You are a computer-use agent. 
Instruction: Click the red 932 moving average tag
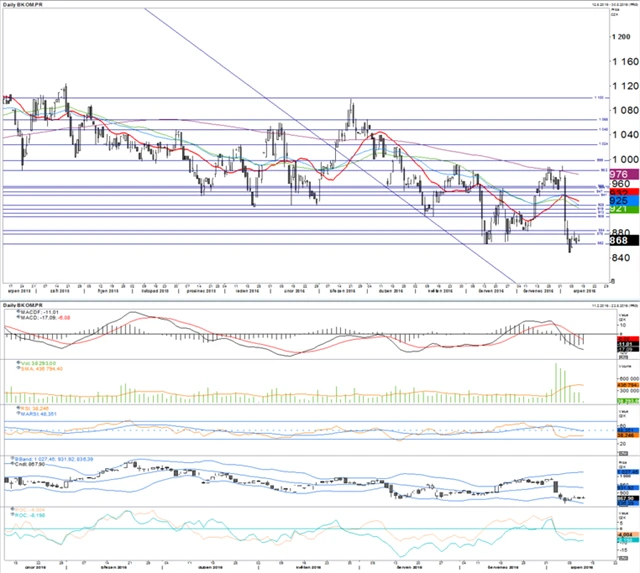click(624, 192)
